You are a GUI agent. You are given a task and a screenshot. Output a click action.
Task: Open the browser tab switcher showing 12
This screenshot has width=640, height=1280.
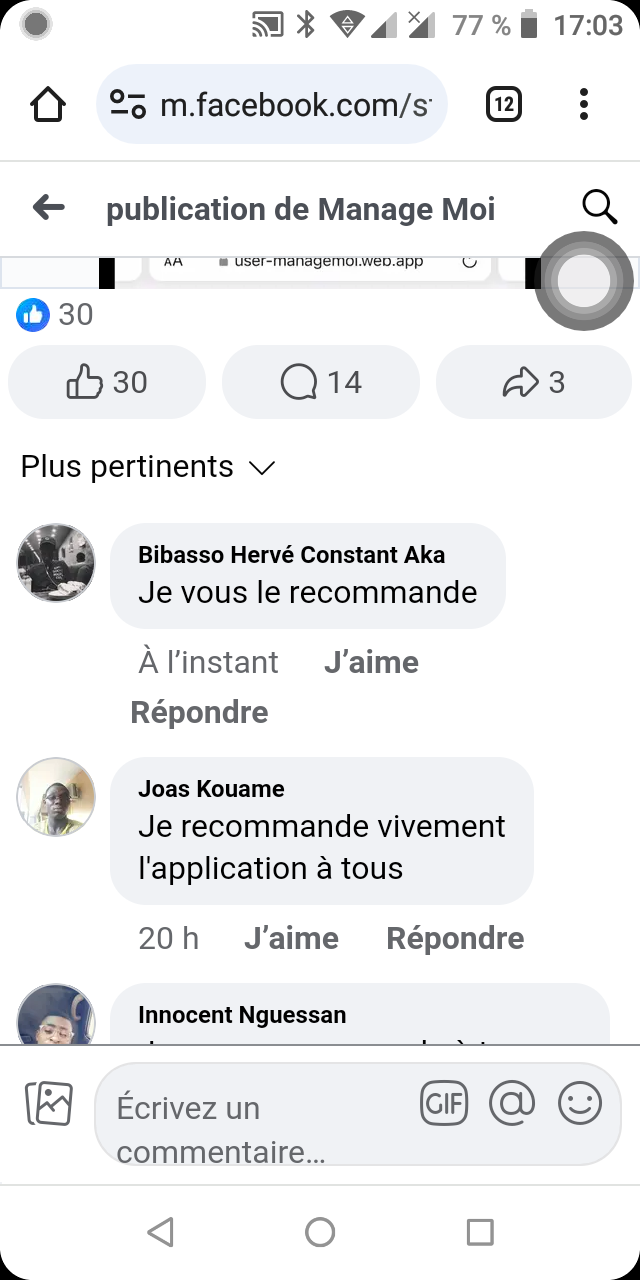pyautogui.click(x=503, y=104)
